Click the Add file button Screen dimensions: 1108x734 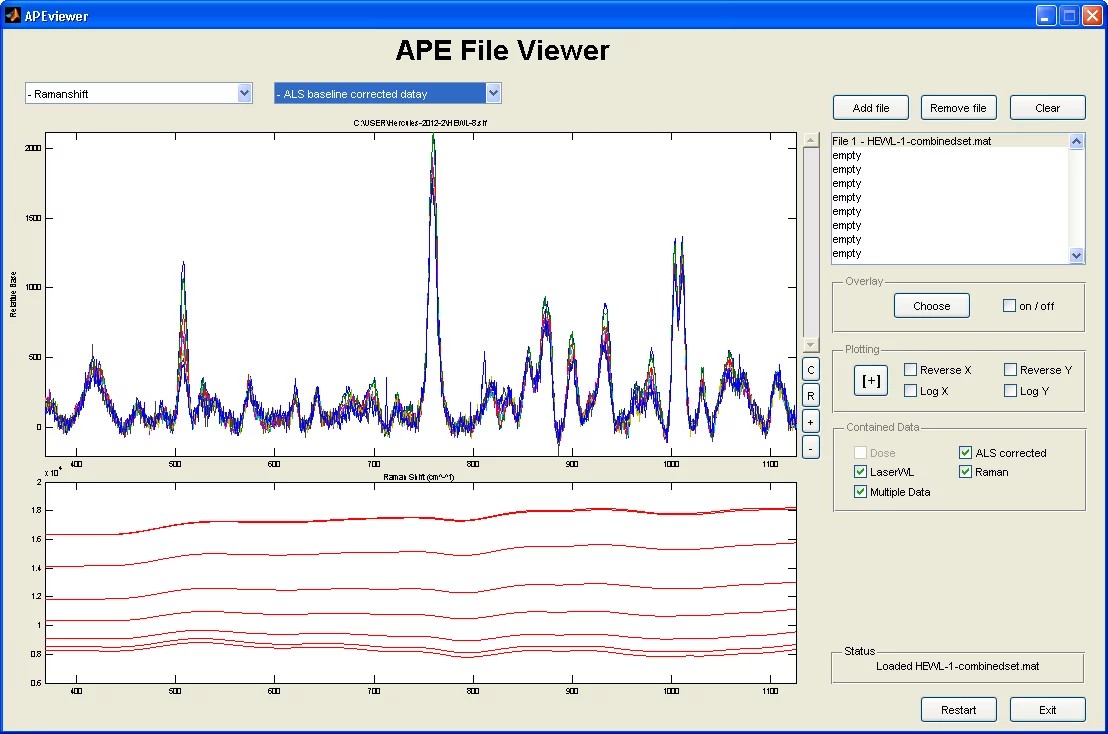point(871,108)
